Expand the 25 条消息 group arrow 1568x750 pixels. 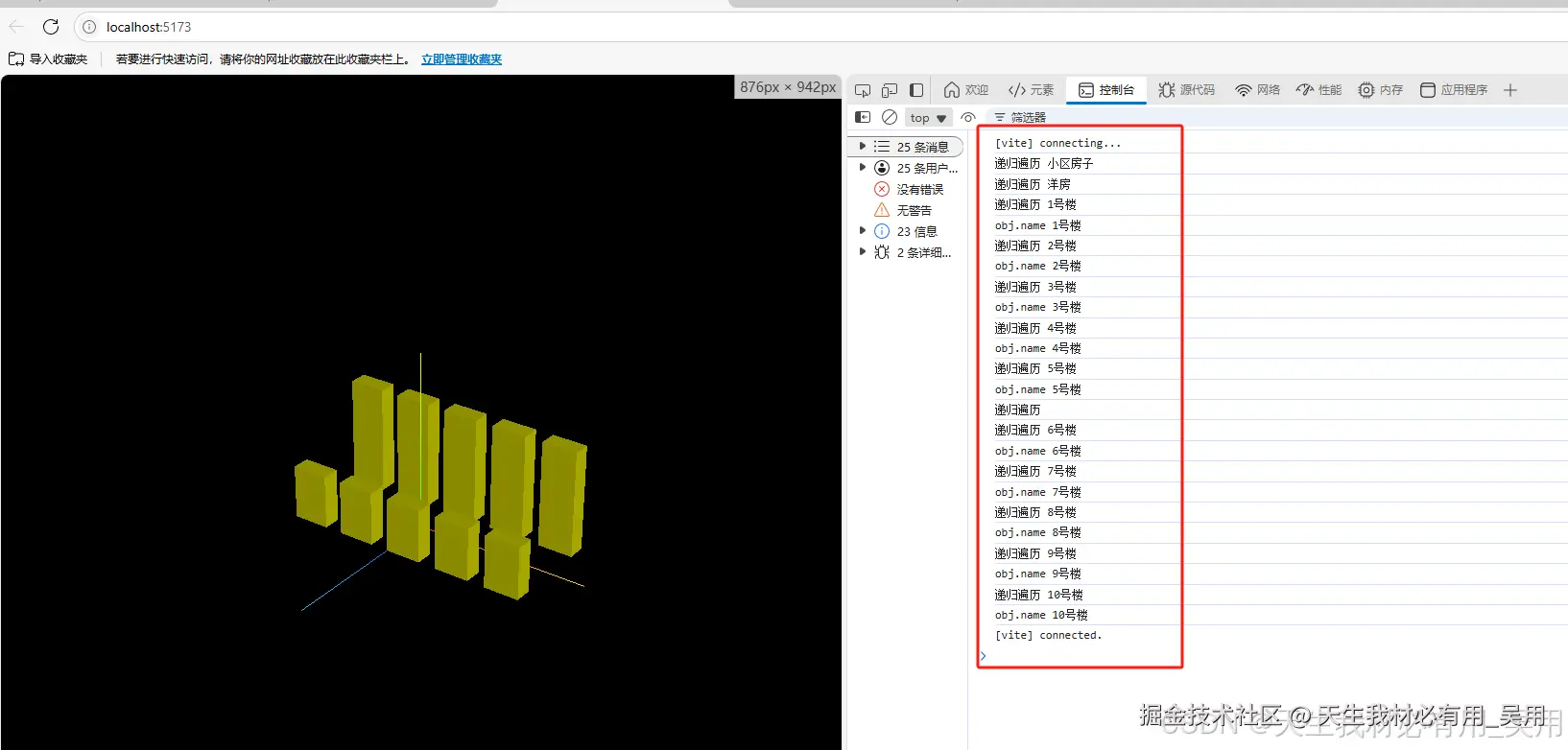pyautogui.click(x=863, y=147)
